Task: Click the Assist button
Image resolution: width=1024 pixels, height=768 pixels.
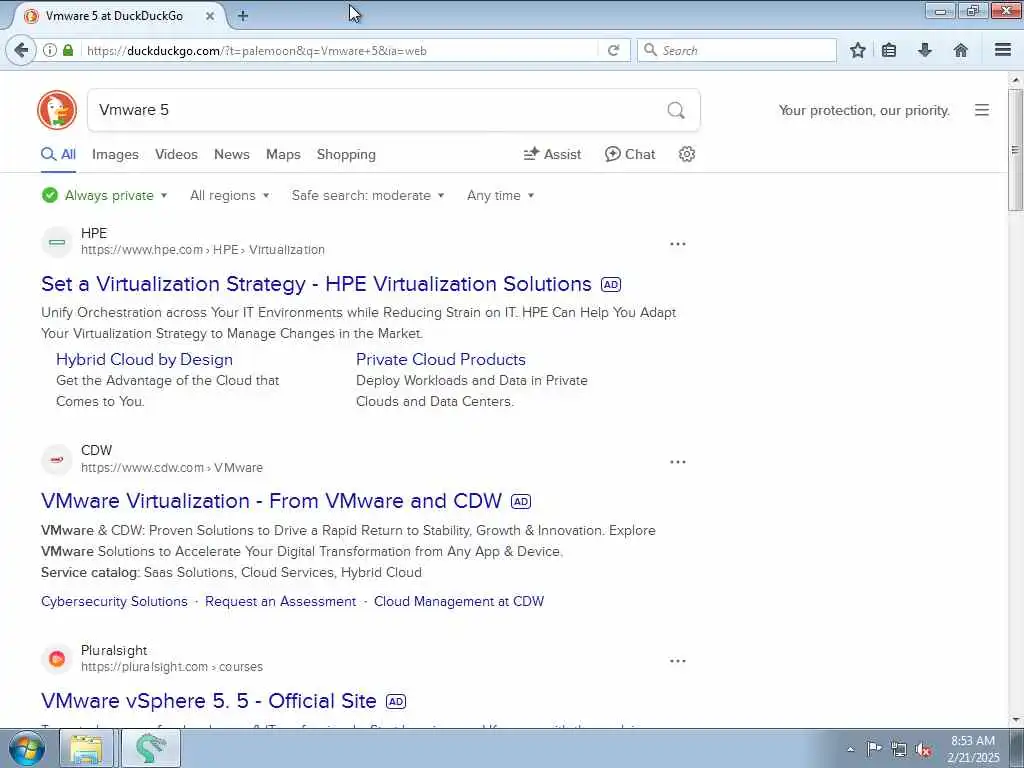Action: click(552, 154)
